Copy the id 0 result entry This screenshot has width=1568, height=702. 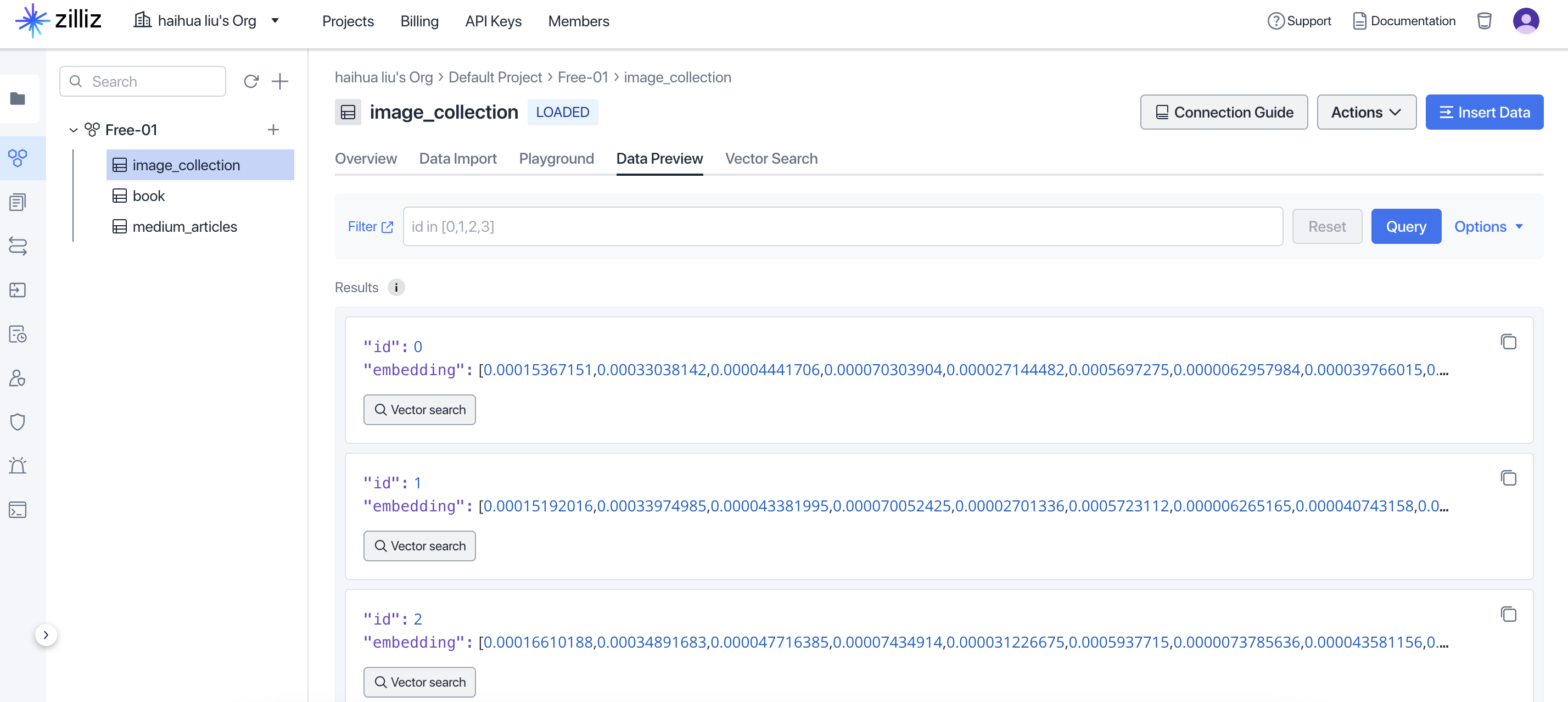click(x=1508, y=342)
